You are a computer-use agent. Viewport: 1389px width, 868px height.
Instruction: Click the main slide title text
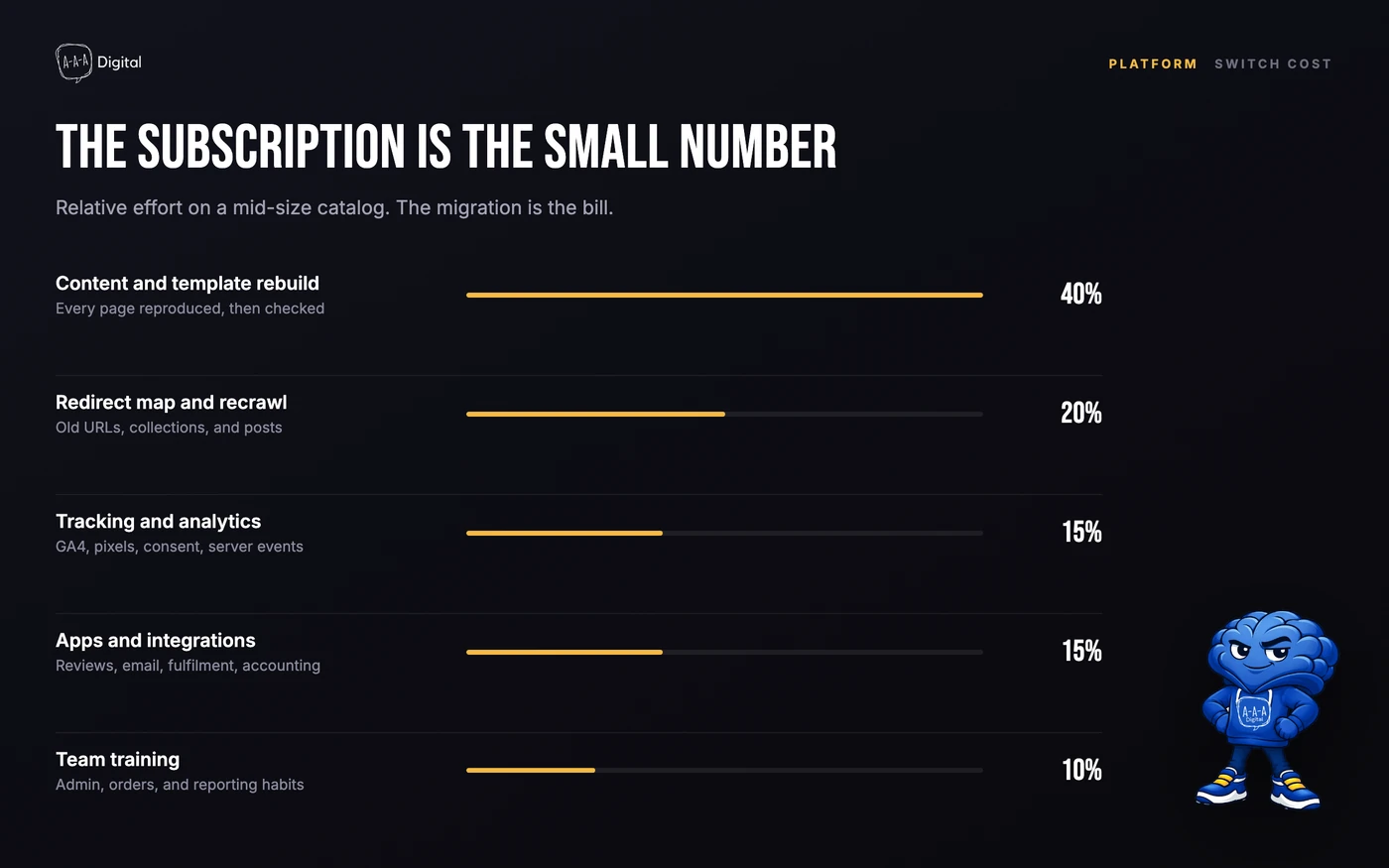coord(446,147)
